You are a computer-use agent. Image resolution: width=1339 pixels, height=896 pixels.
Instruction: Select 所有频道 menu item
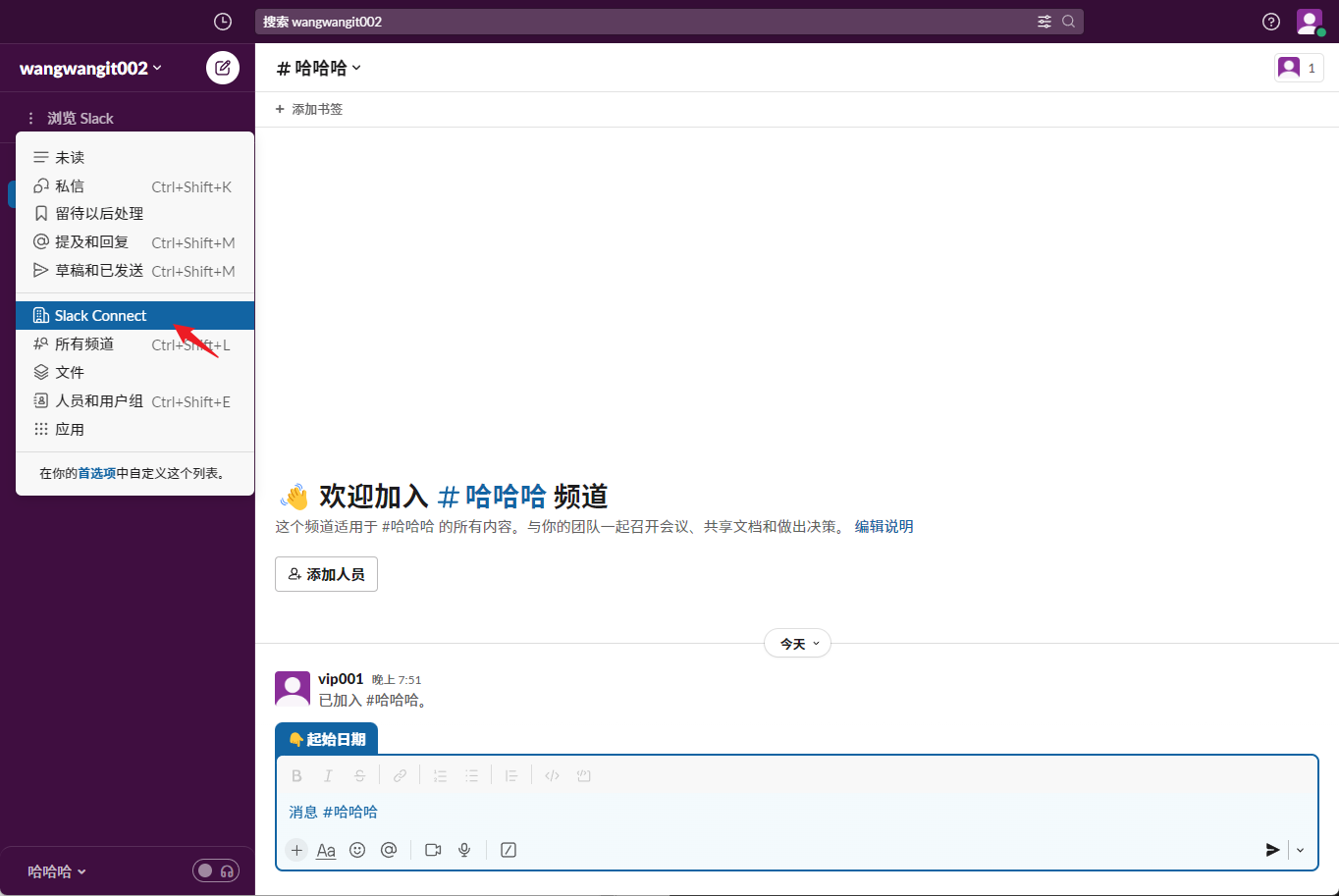[x=135, y=343]
